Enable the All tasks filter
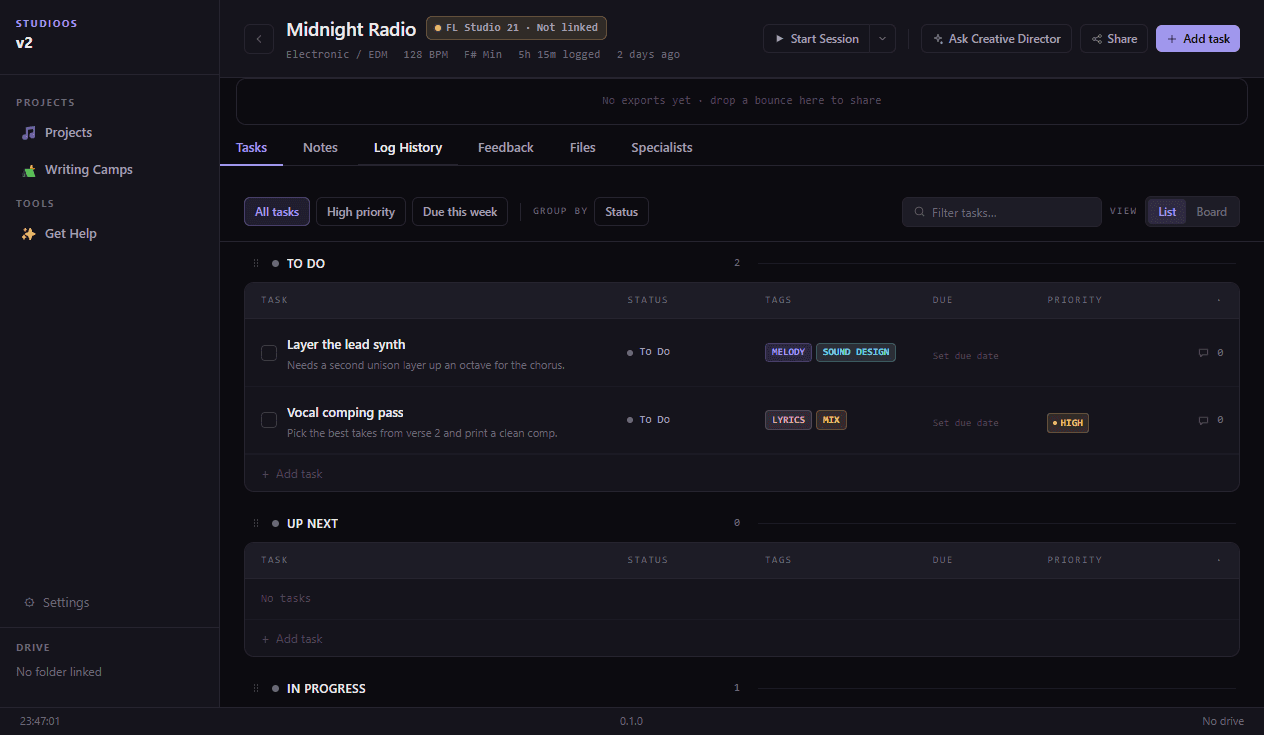The image size is (1264, 735). coord(277,212)
